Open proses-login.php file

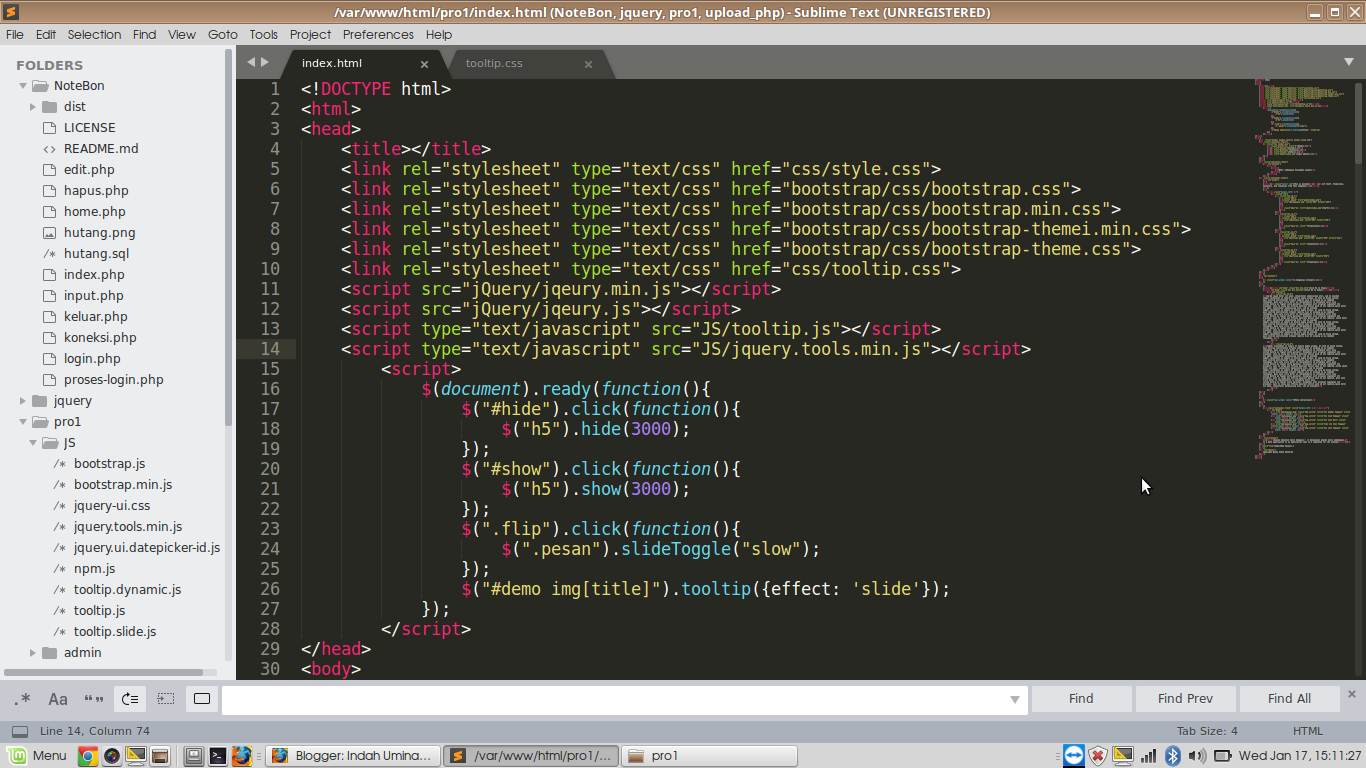[x=113, y=380]
